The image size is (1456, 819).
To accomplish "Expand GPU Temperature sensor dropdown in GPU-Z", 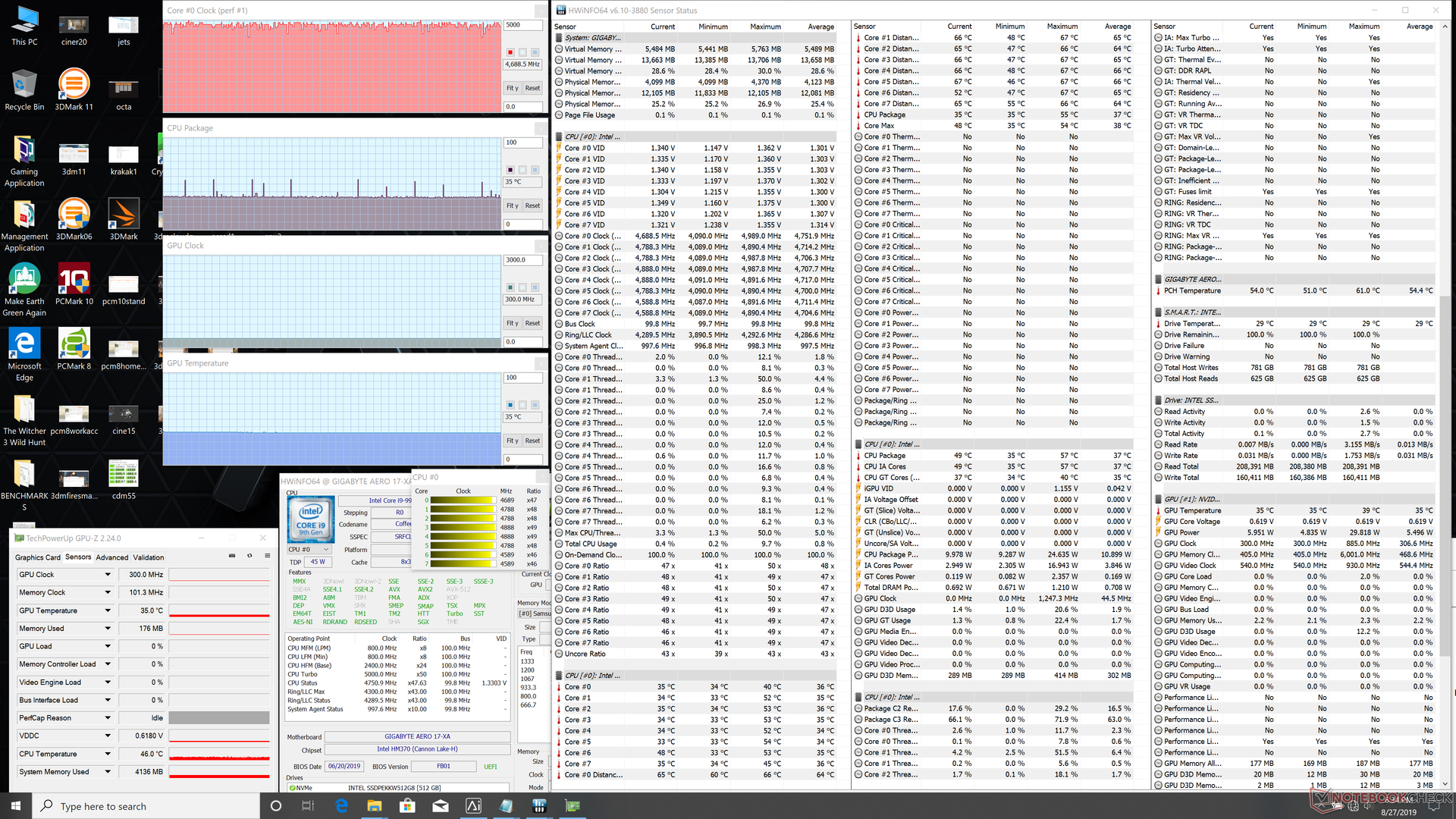I will [108, 610].
